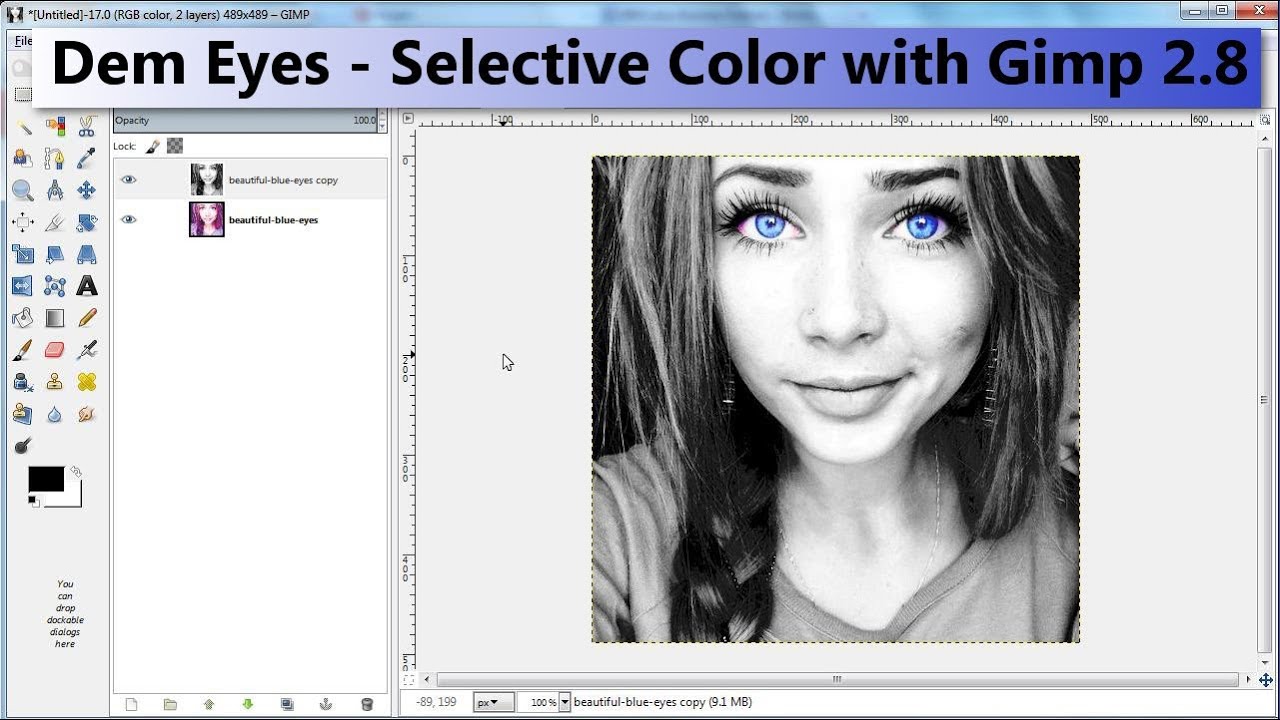
Task: Select the Scale tool
Action: coord(23,254)
